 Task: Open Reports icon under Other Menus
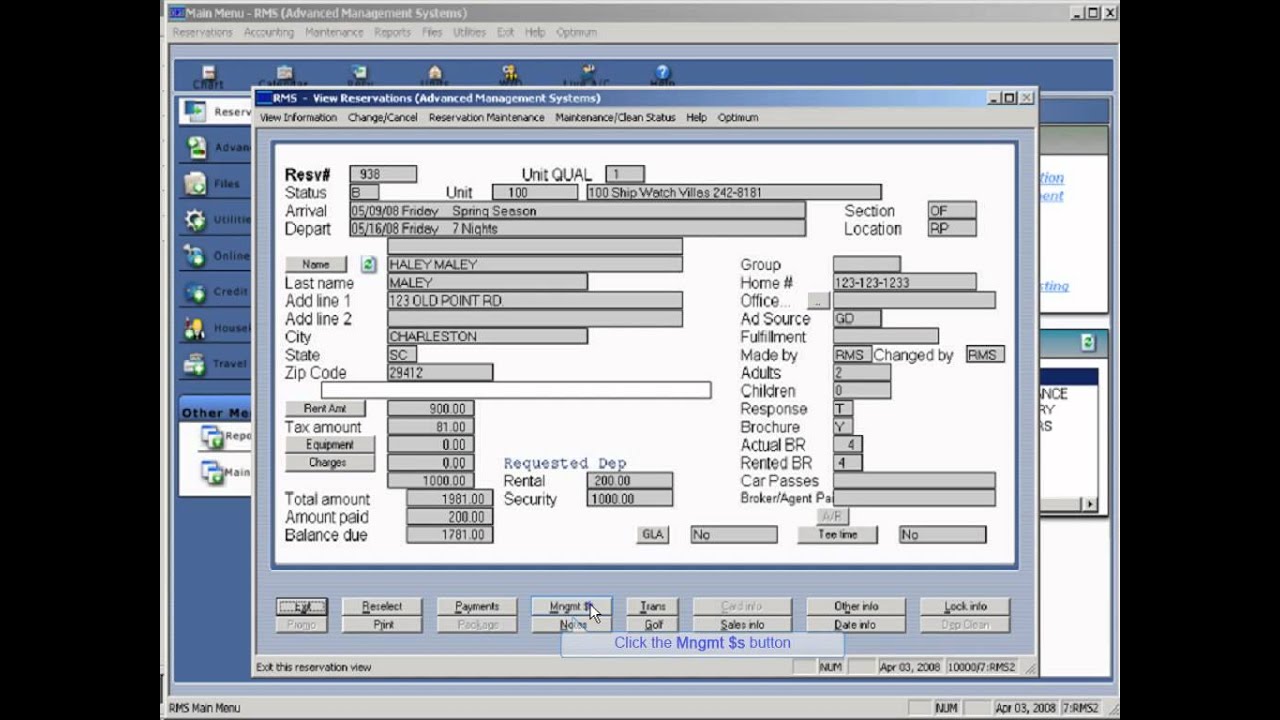[x=212, y=436]
